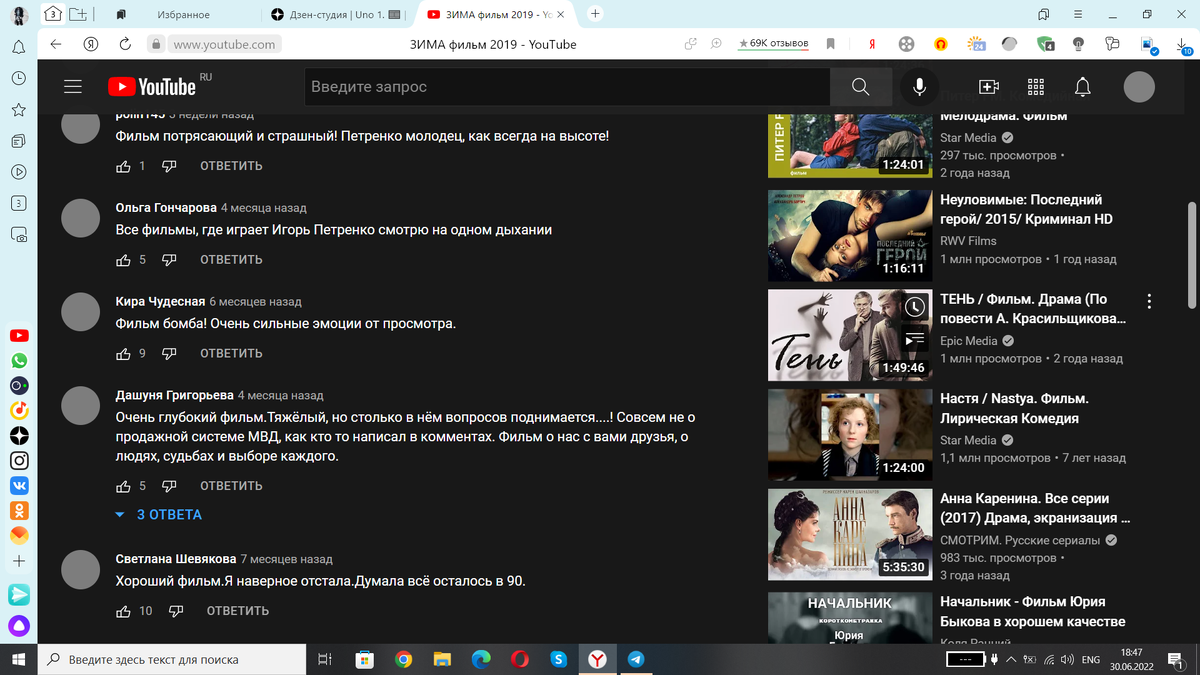Like Дашуня Григорьева's comment
The image size is (1200, 675).
(x=124, y=487)
